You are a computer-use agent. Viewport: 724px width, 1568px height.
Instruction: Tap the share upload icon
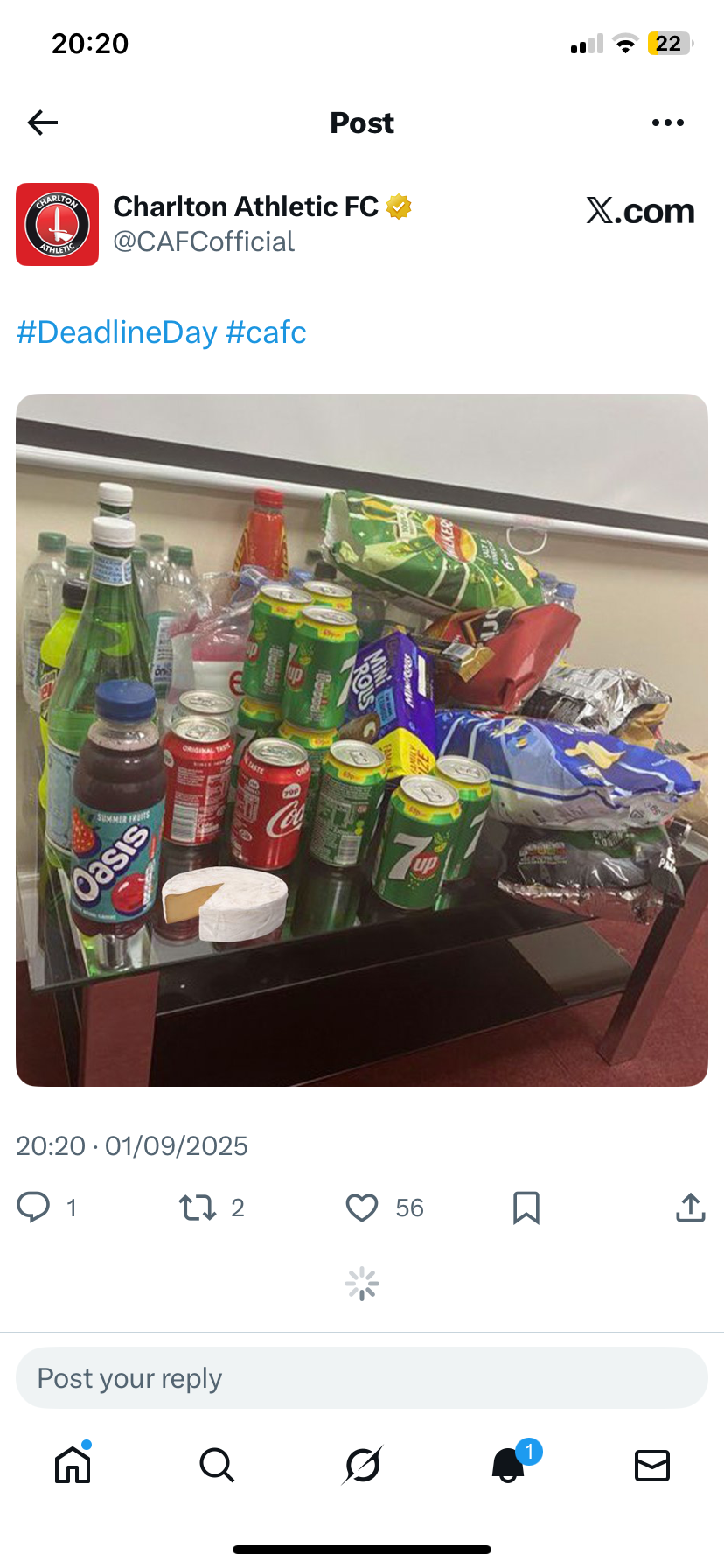(x=690, y=1207)
